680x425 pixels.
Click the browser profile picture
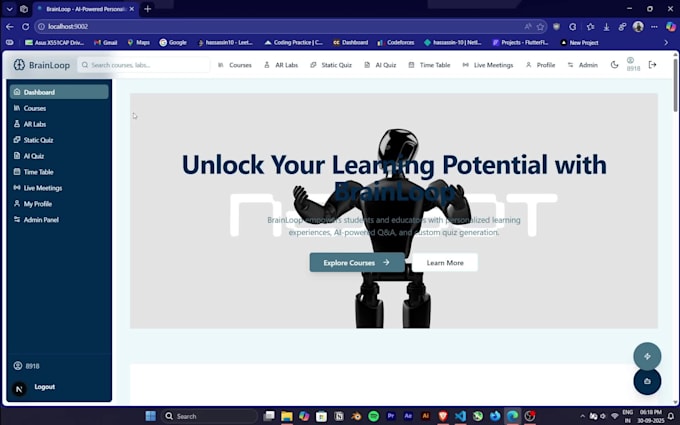(x=638, y=26)
